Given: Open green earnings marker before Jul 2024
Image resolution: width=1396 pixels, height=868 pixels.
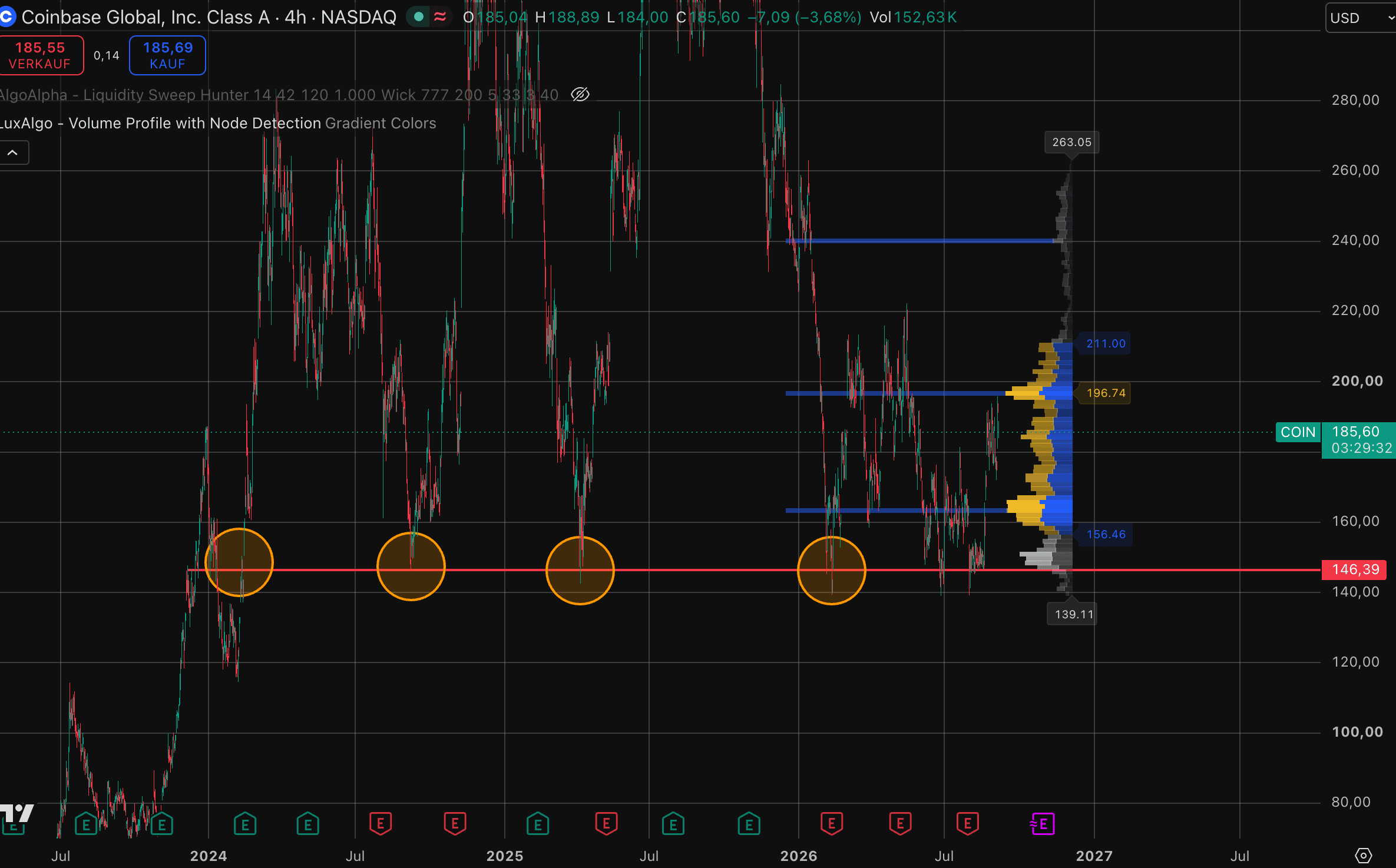Looking at the screenshot, I should (x=307, y=824).
